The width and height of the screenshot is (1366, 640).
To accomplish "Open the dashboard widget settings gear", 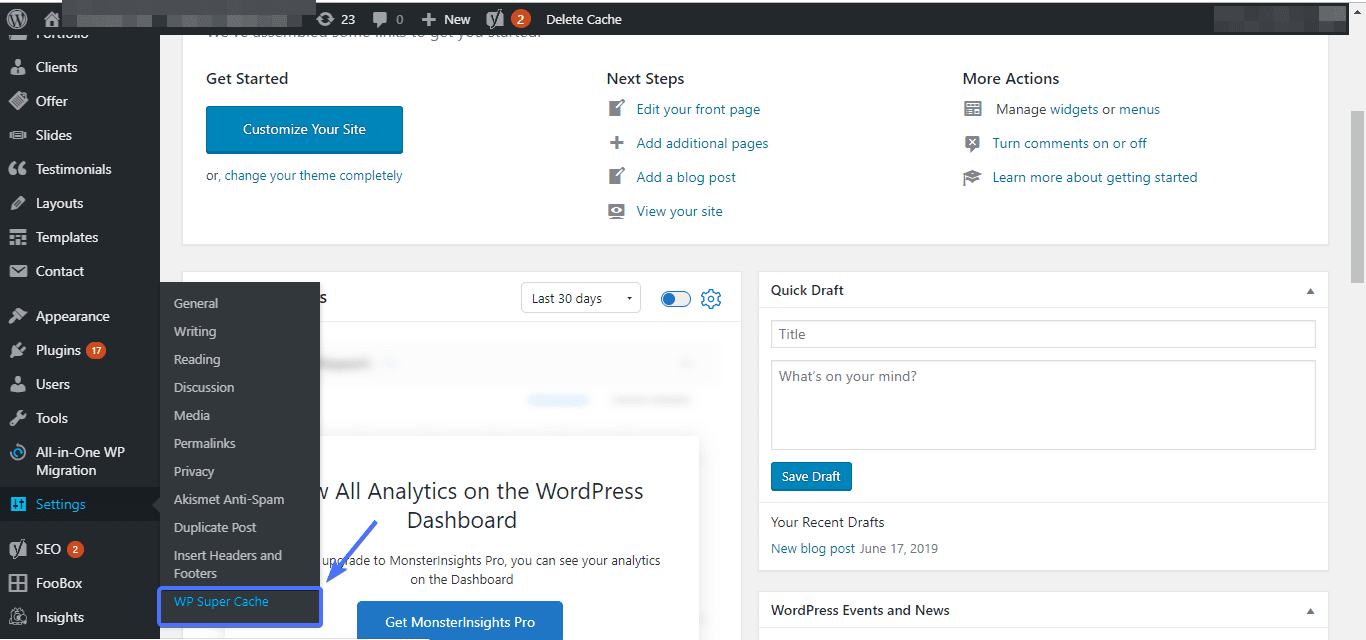I will [x=711, y=298].
